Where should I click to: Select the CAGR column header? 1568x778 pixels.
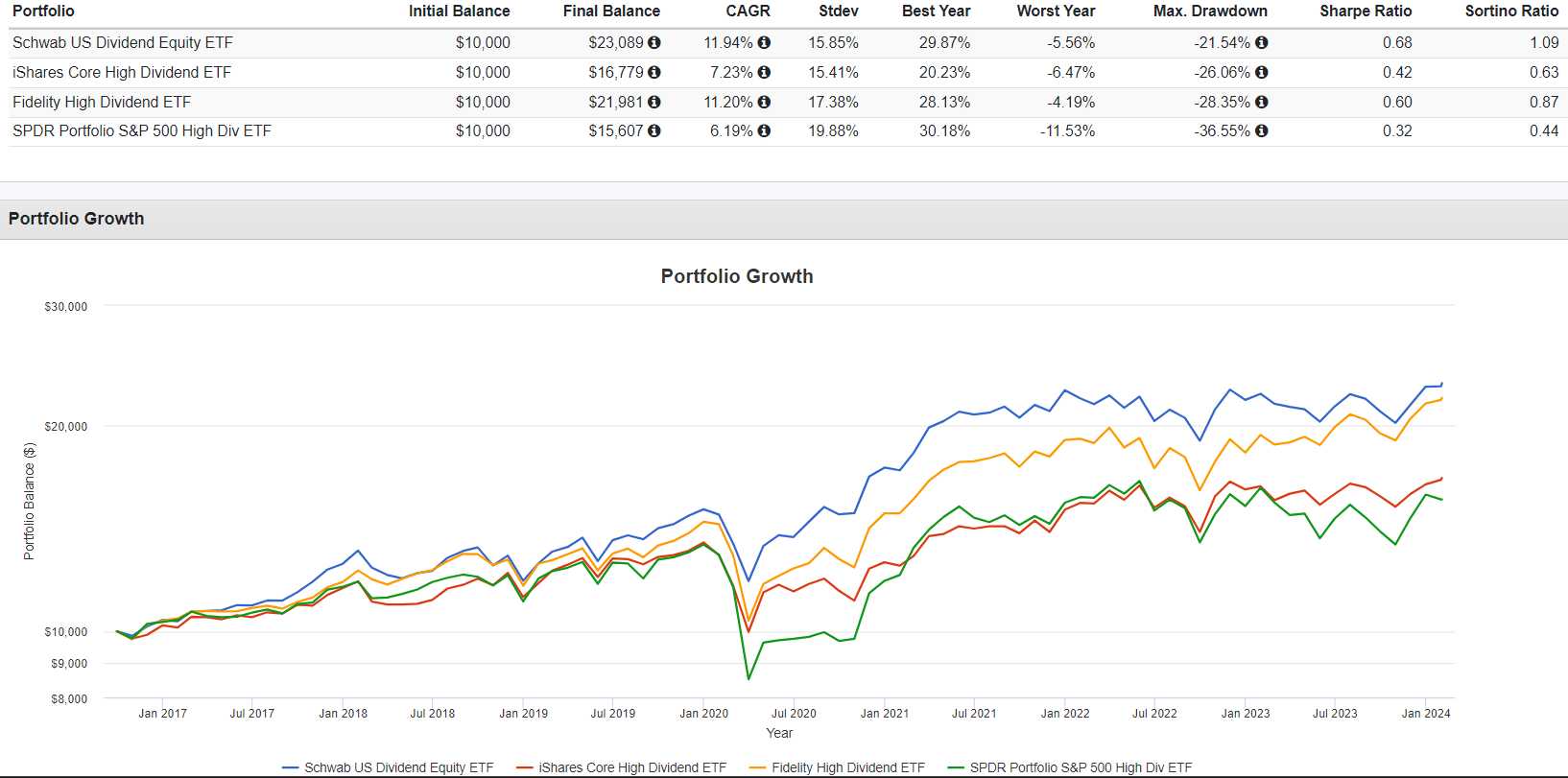click(x=748, y=11)
